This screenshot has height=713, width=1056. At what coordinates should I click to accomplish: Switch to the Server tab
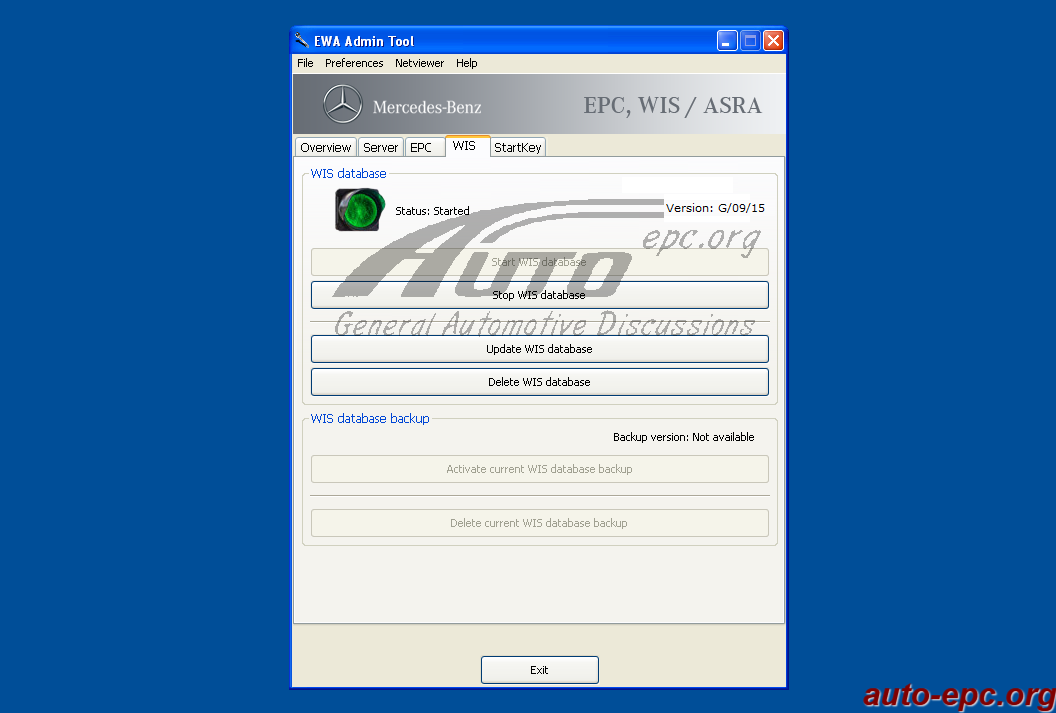(381, 147)
